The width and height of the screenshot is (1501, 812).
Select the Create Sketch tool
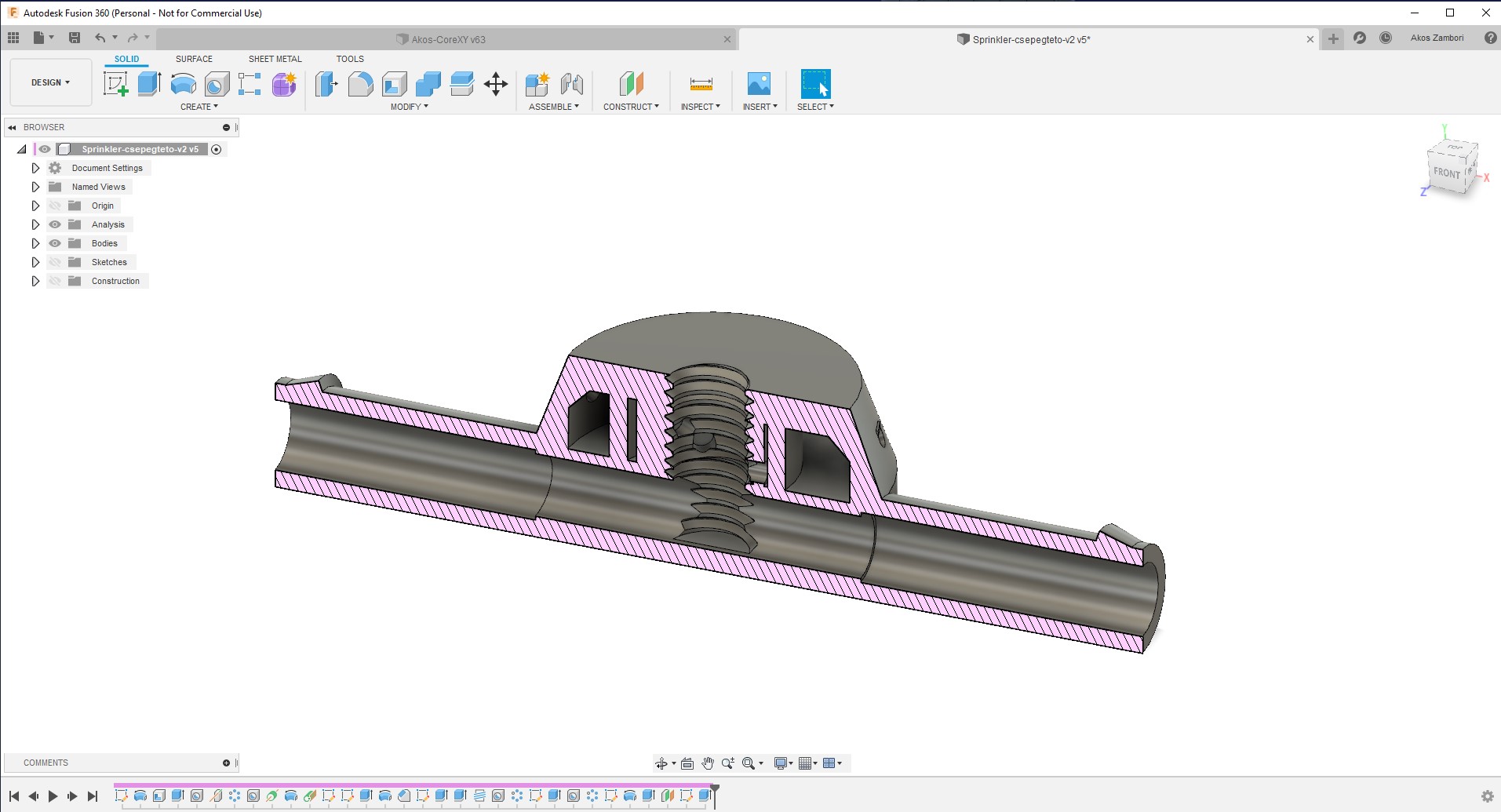point(115,84)
